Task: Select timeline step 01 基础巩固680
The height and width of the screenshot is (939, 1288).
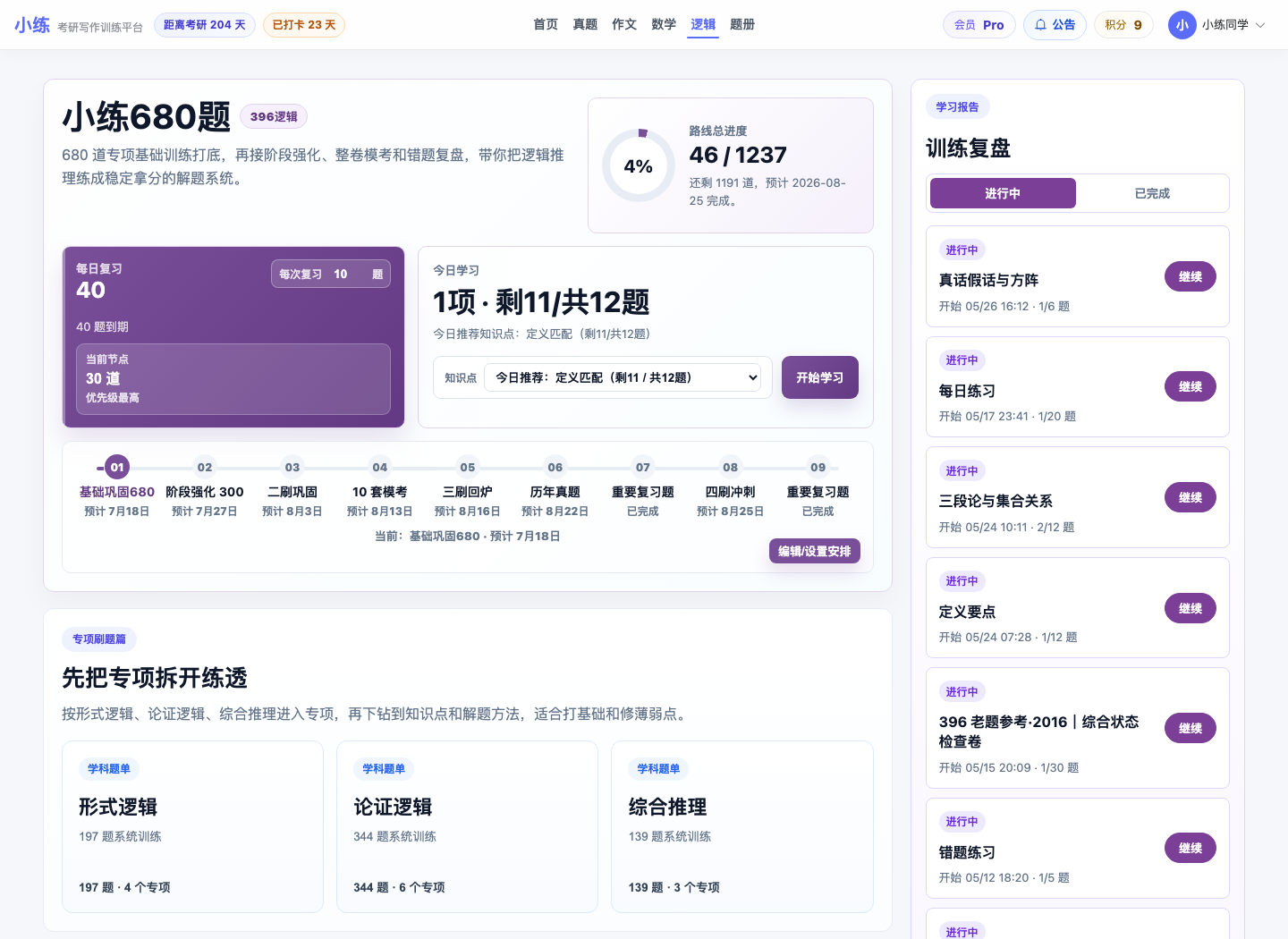Action: (116, 487)
